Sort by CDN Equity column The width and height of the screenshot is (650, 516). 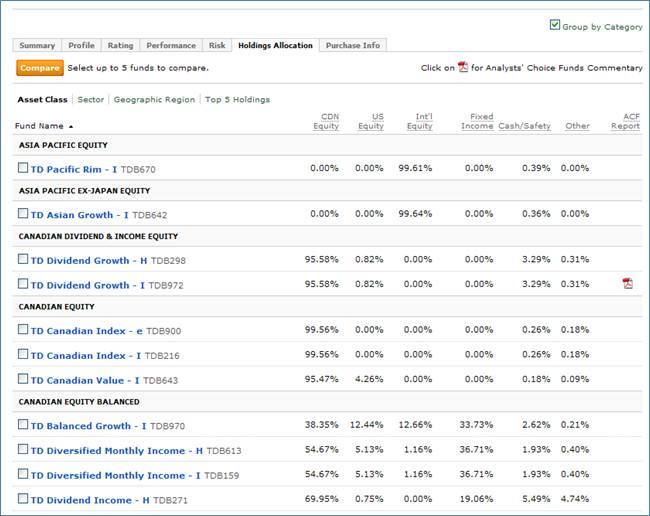(x=326, y=121)
